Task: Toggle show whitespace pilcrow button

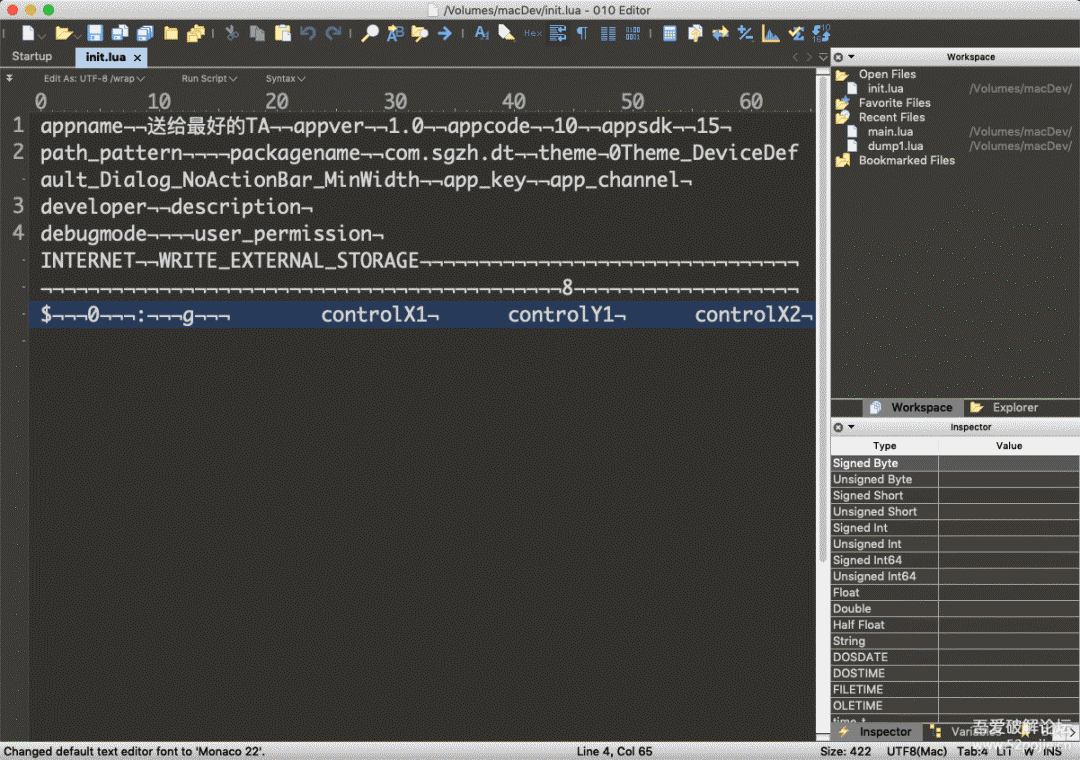Action: [582, 33]
